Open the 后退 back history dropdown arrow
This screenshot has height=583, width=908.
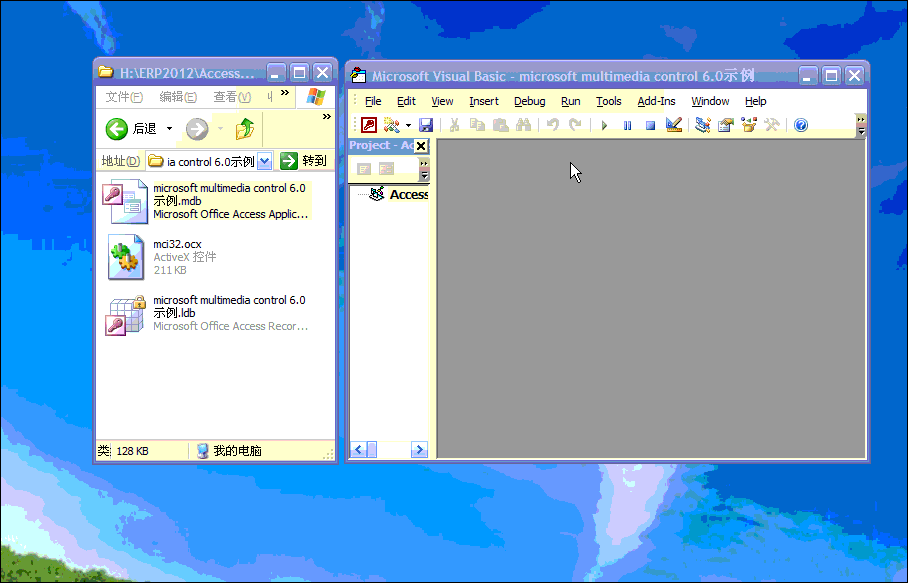click(x=170, y=129)
